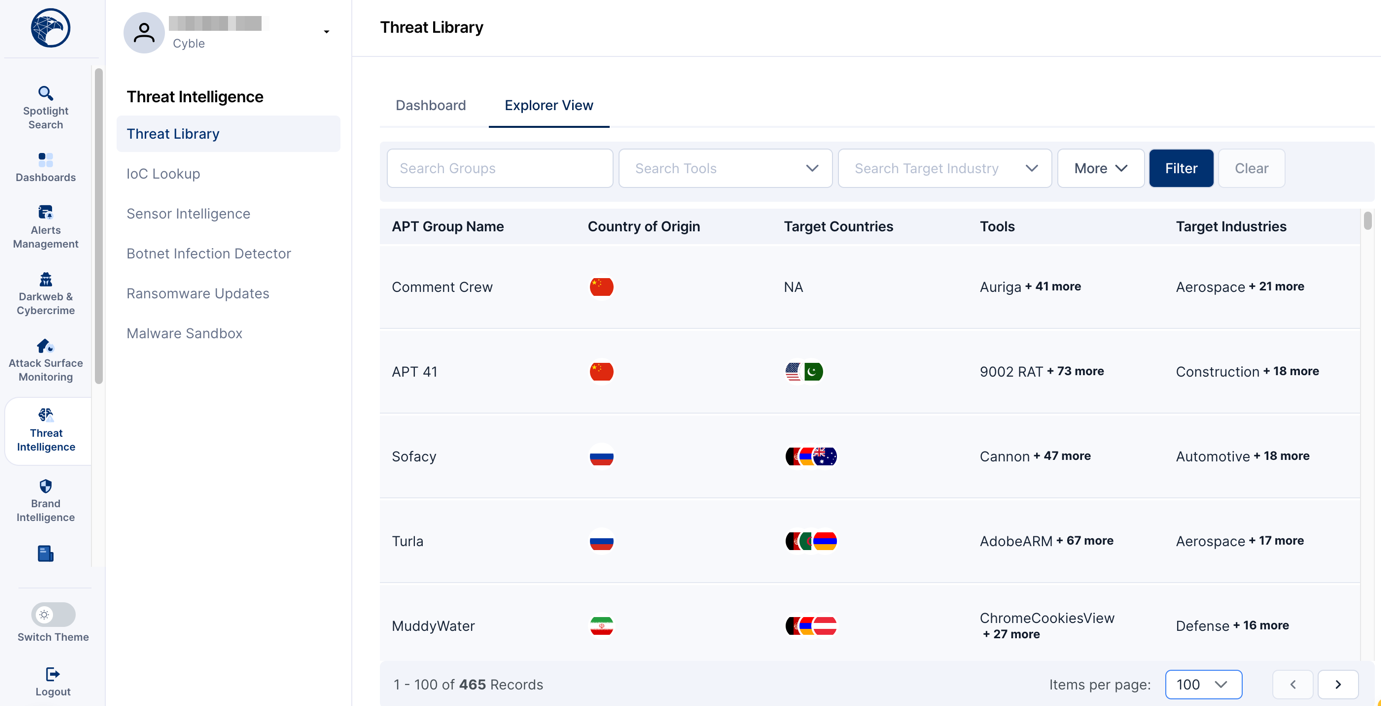The height and width of the screenshot is (706, 1381).
Task: Click the Logout icon
Action: tap(53, 674)
